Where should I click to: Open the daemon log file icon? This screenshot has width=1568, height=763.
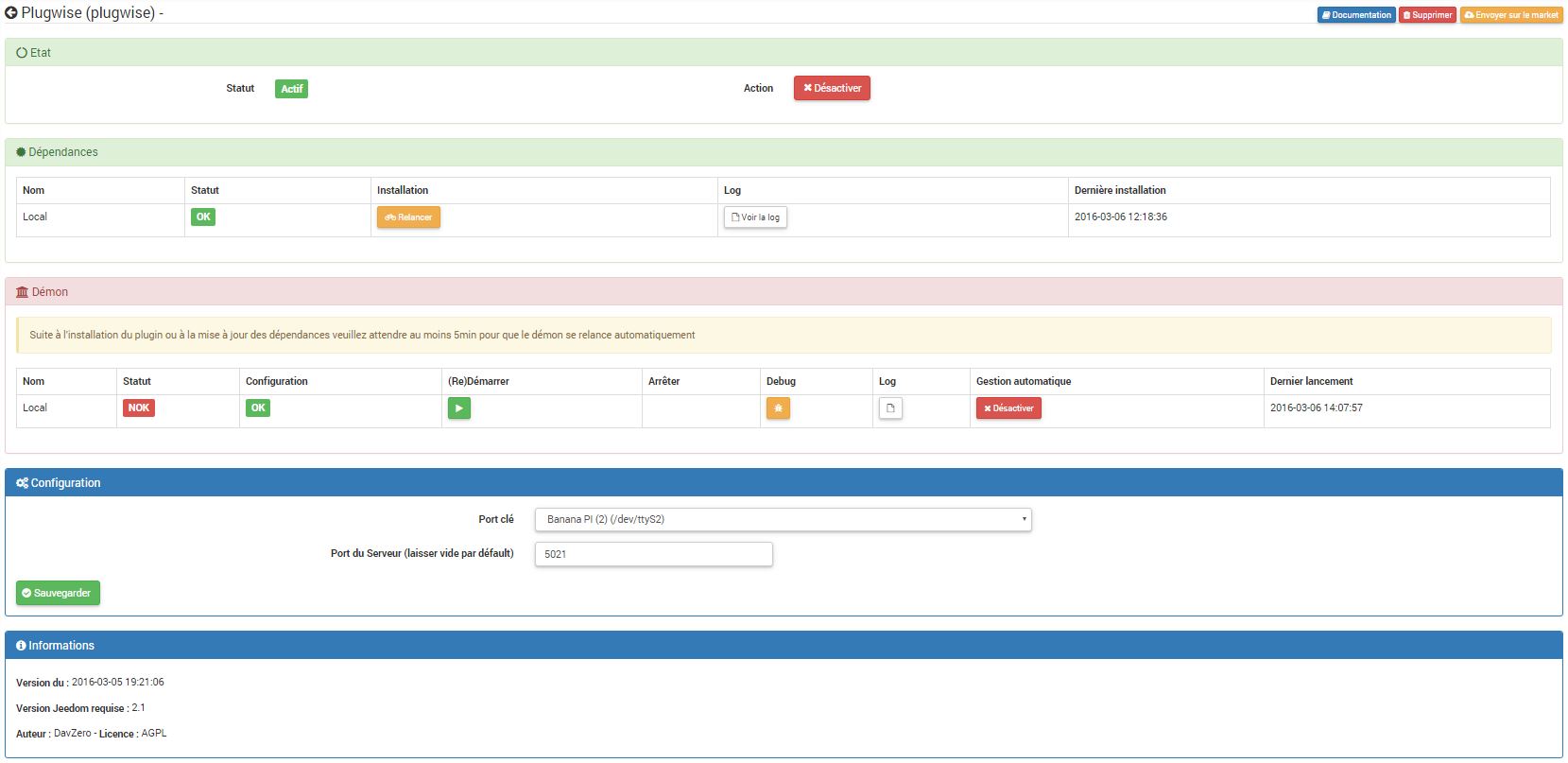890,408
